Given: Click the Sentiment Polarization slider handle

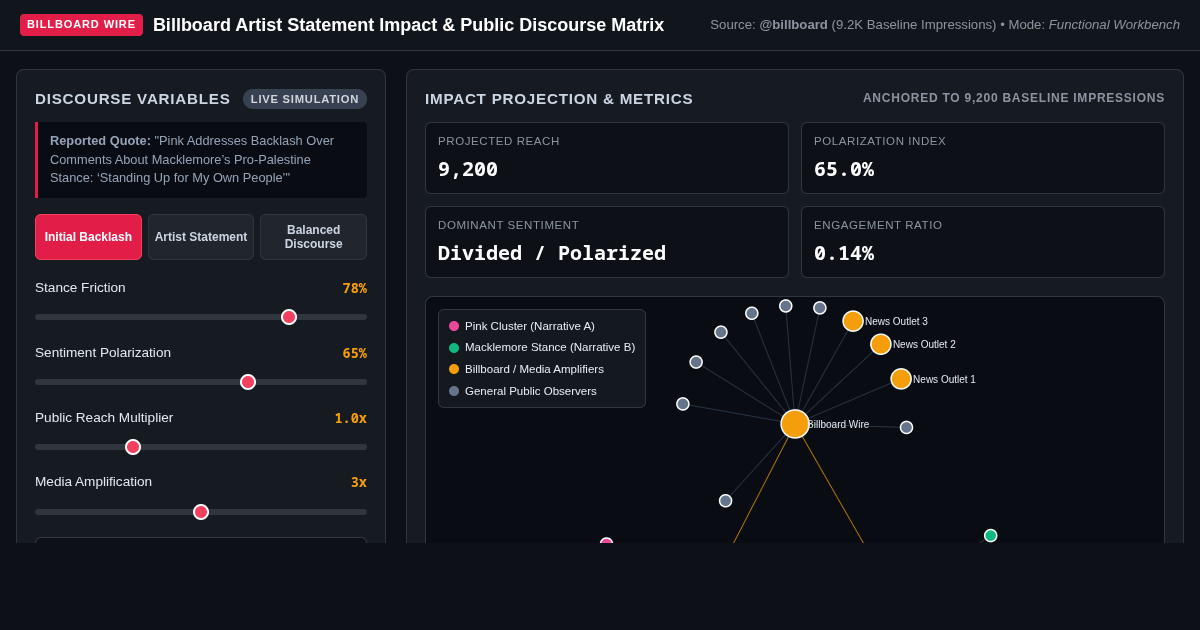Looking at the screenshot, I should (248, 382).
